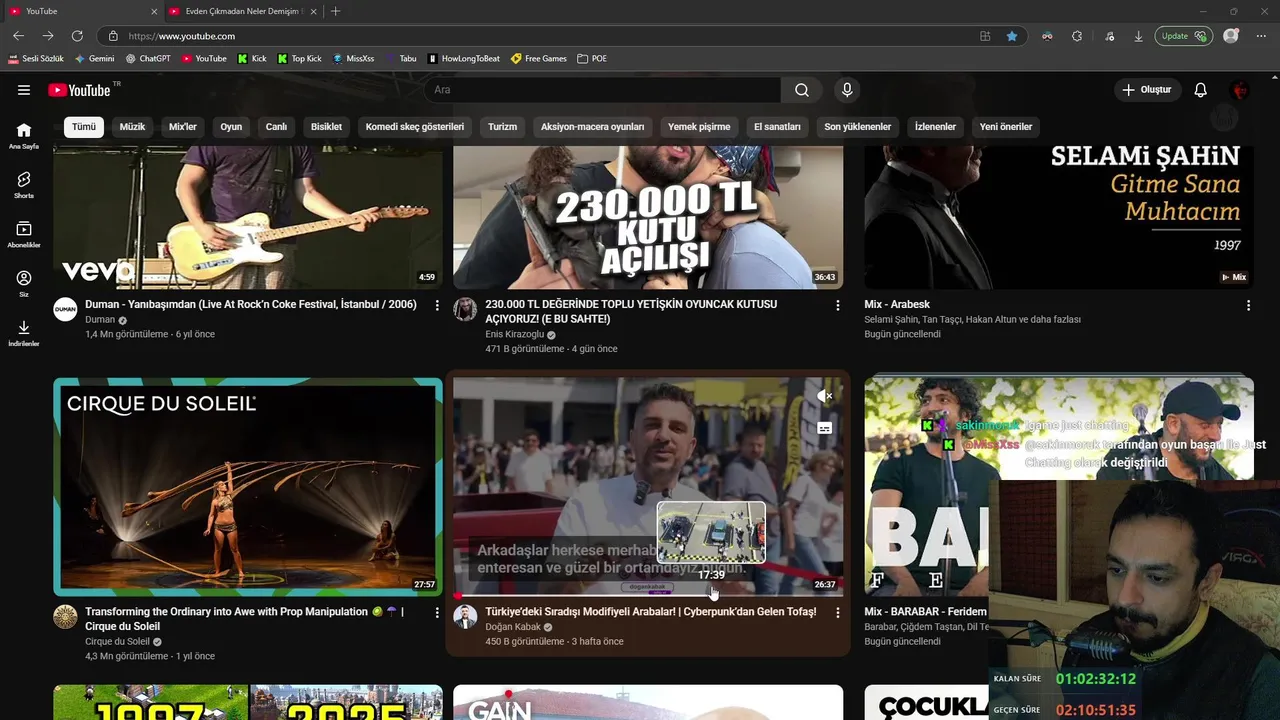
Task: Open options for Cirque du Soleil video
Action: tap(437, 612)
